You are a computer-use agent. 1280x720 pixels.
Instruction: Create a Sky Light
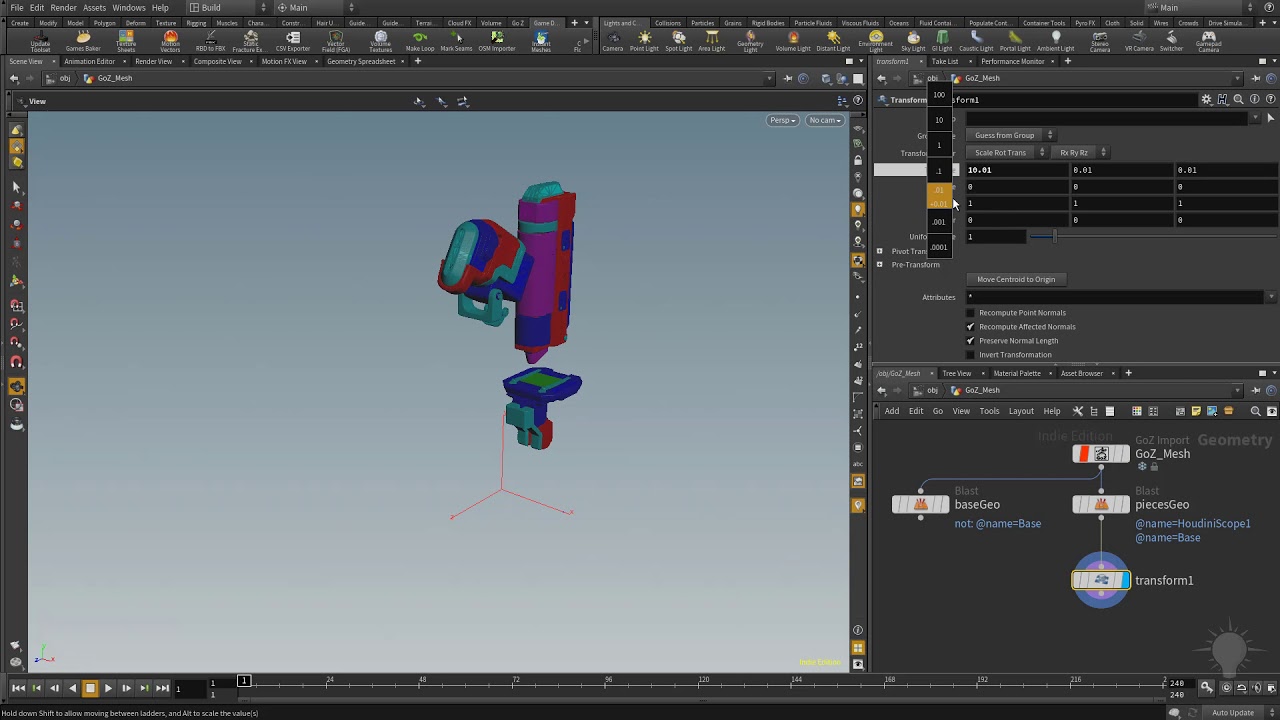pyautogui.click(x=913, y=41)
